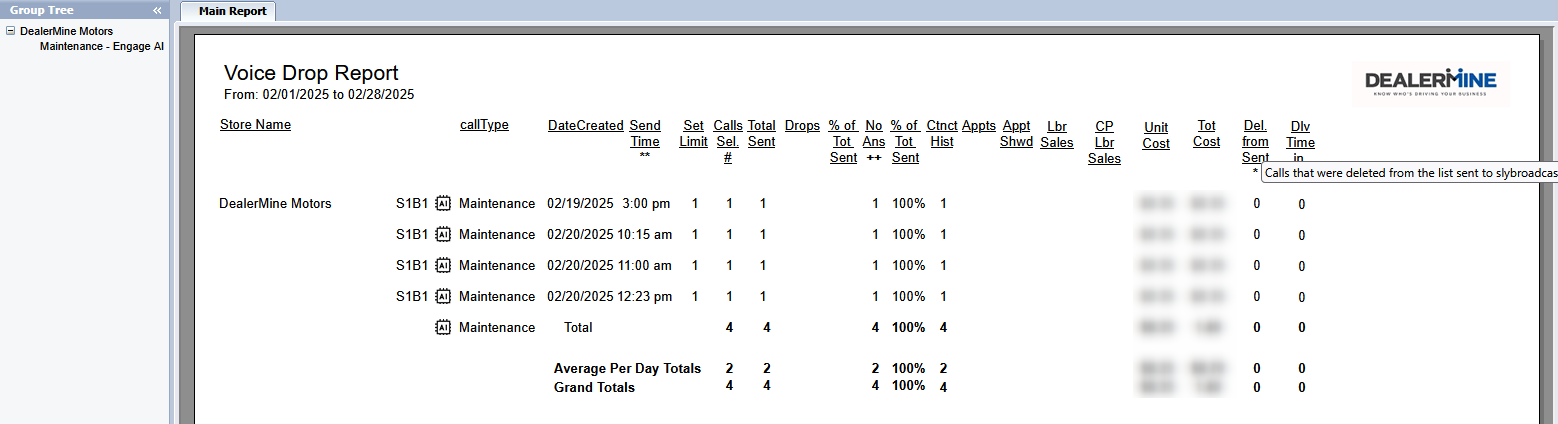
Task: Click the AI icon in the Maintenance Total row
Action: [444, 327]
